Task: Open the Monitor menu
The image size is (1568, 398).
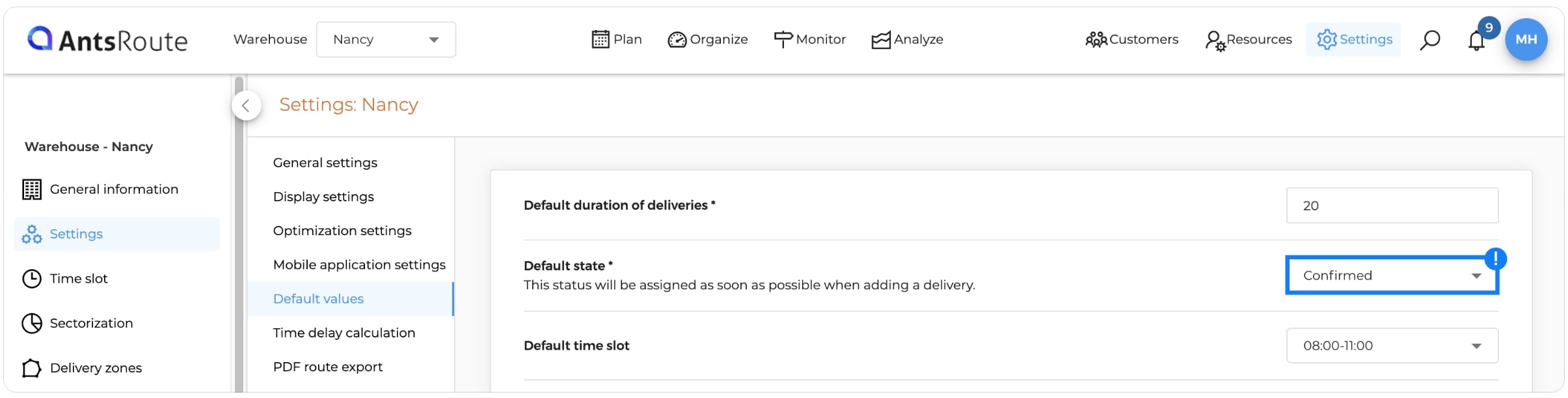Action: coord(810,40)
